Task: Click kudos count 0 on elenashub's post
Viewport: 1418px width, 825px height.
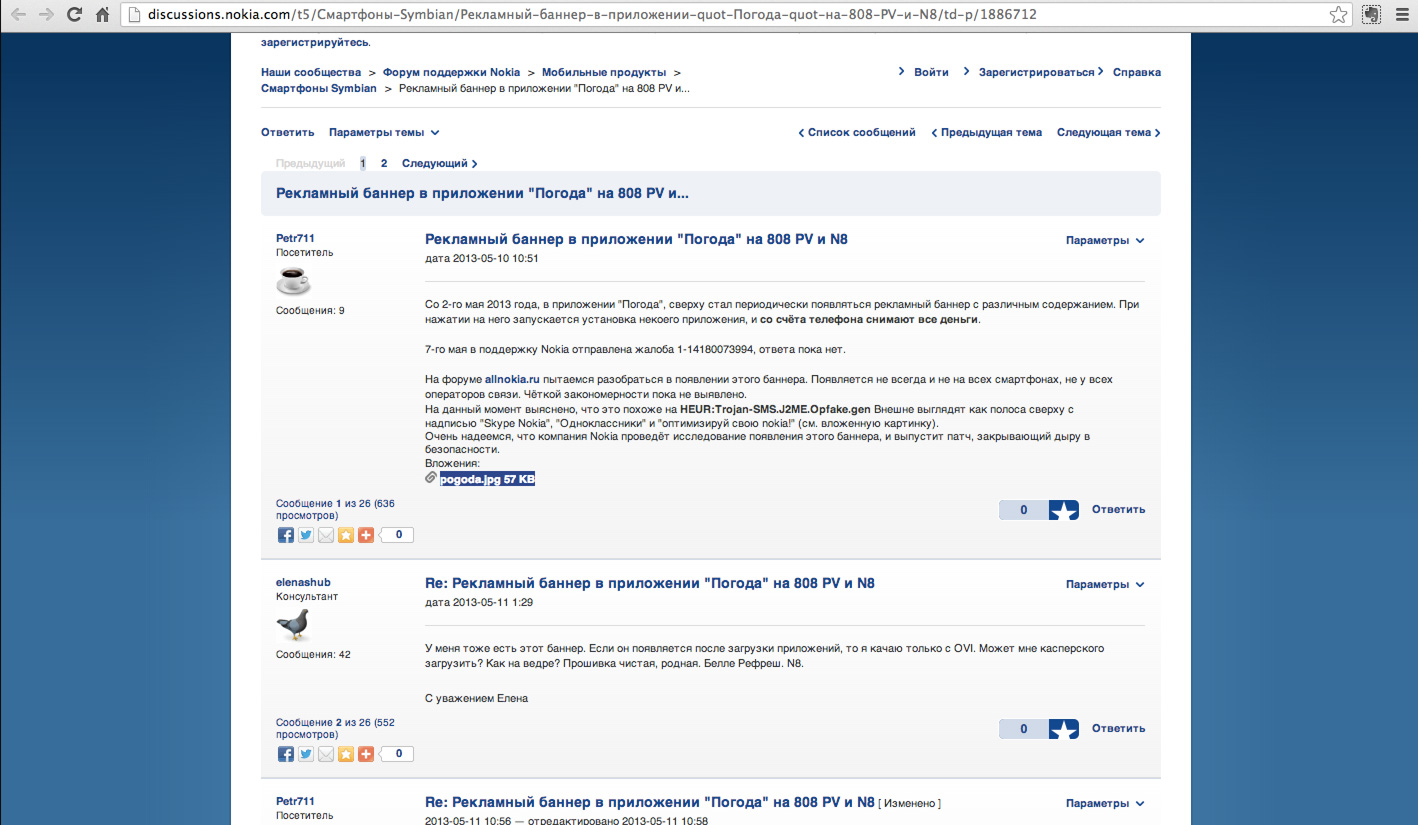Action: point(1024,729)
